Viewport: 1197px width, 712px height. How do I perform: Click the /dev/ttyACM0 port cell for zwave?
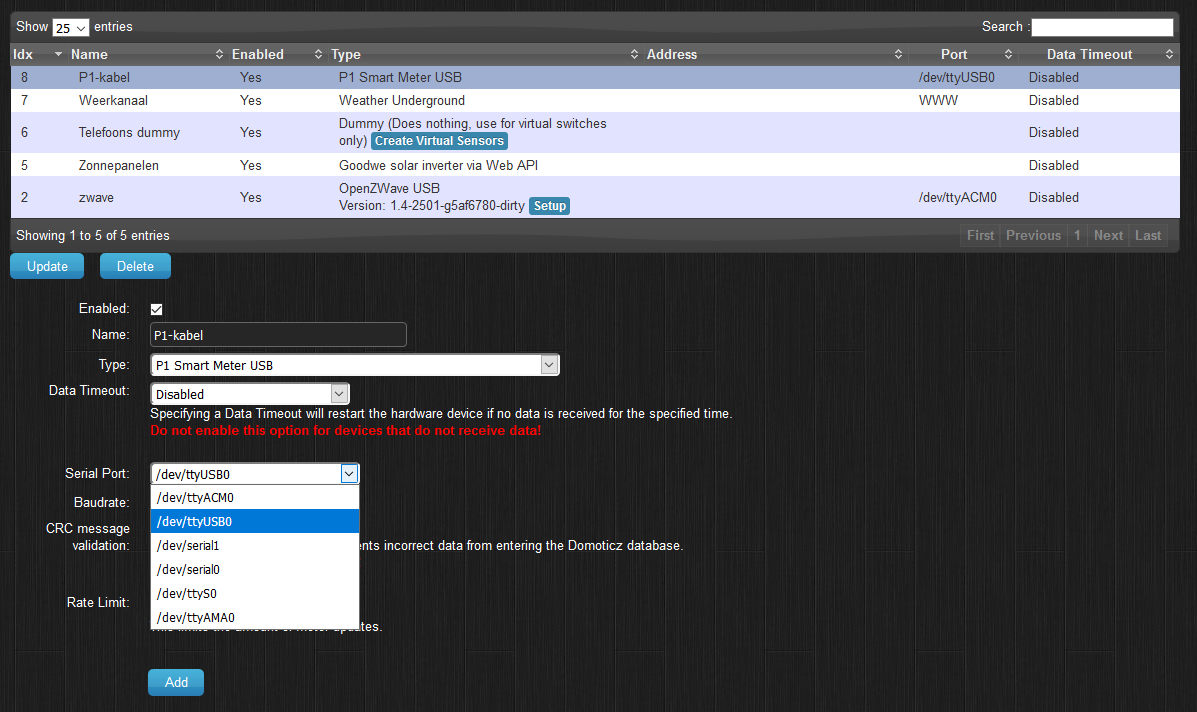(x=957, y=198)
